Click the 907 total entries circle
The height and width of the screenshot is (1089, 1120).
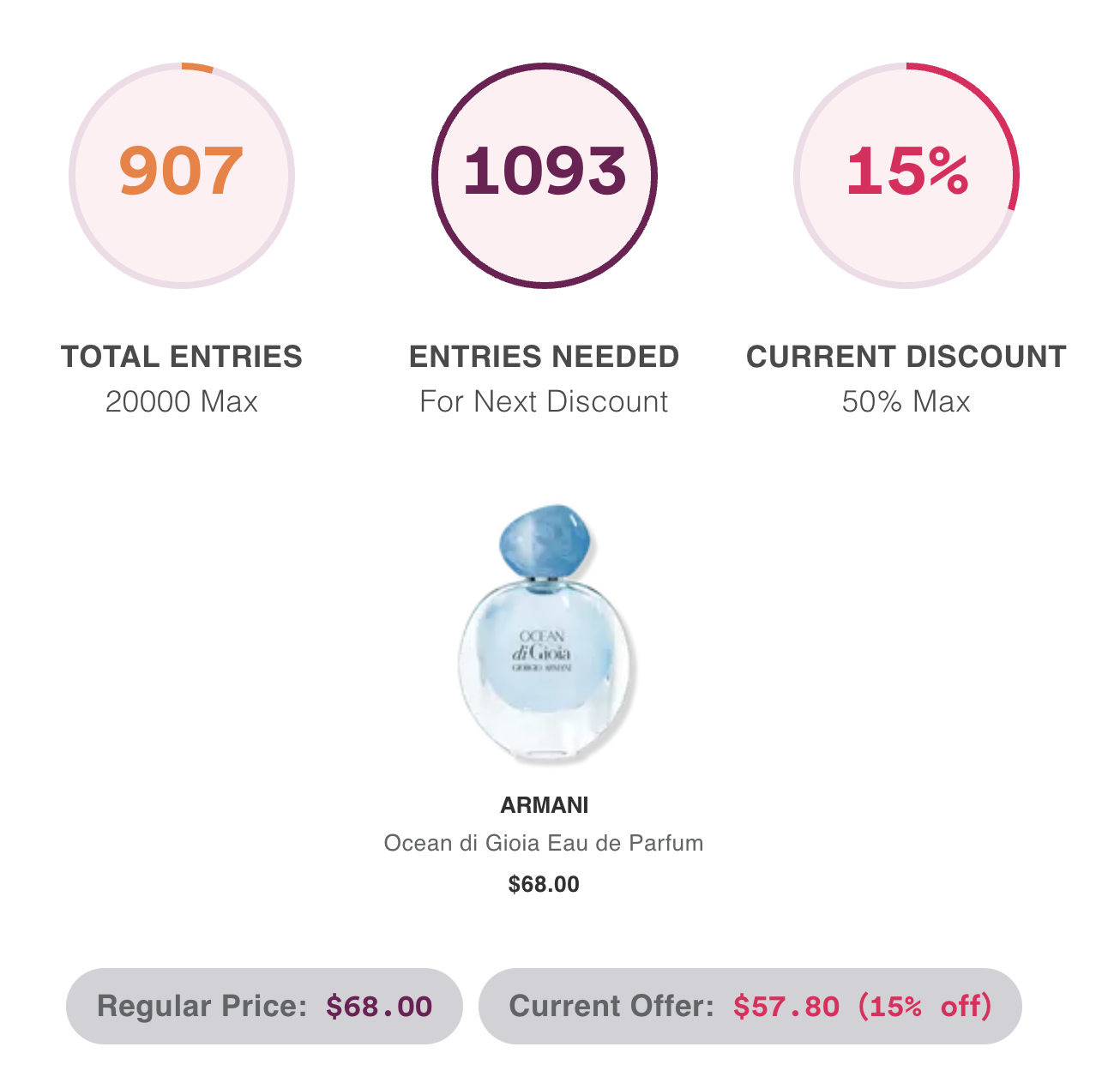[x=182, y=176]
